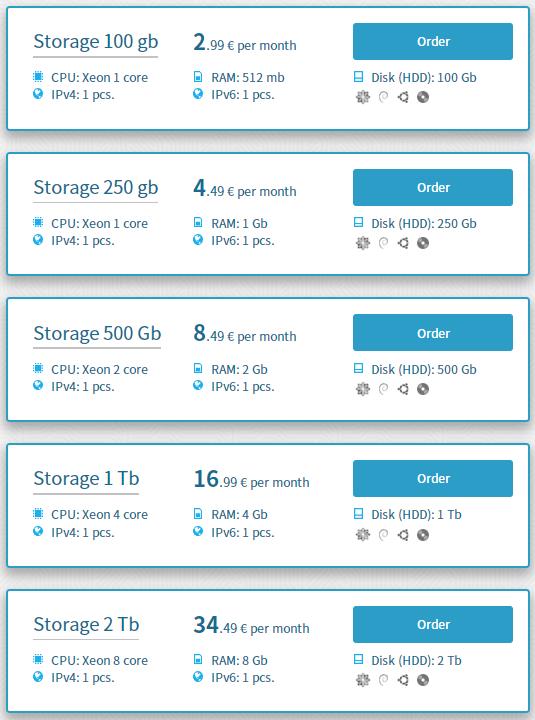
Task: Click the CentOS icon in Storage 100 gb plan
Action: (x=363, y=97)
